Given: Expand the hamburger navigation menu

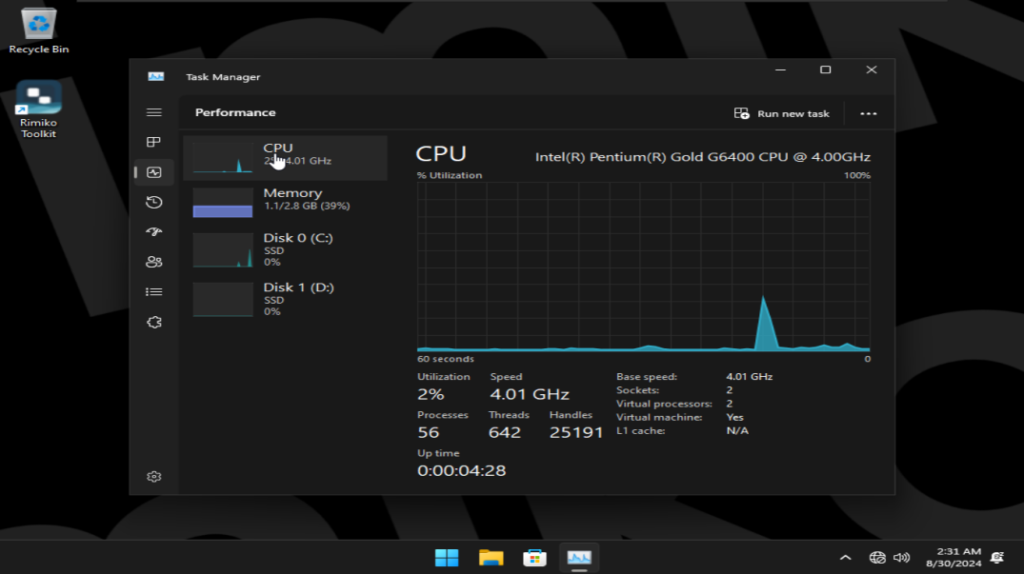Looking at the screenshot, I should [154, 113].
